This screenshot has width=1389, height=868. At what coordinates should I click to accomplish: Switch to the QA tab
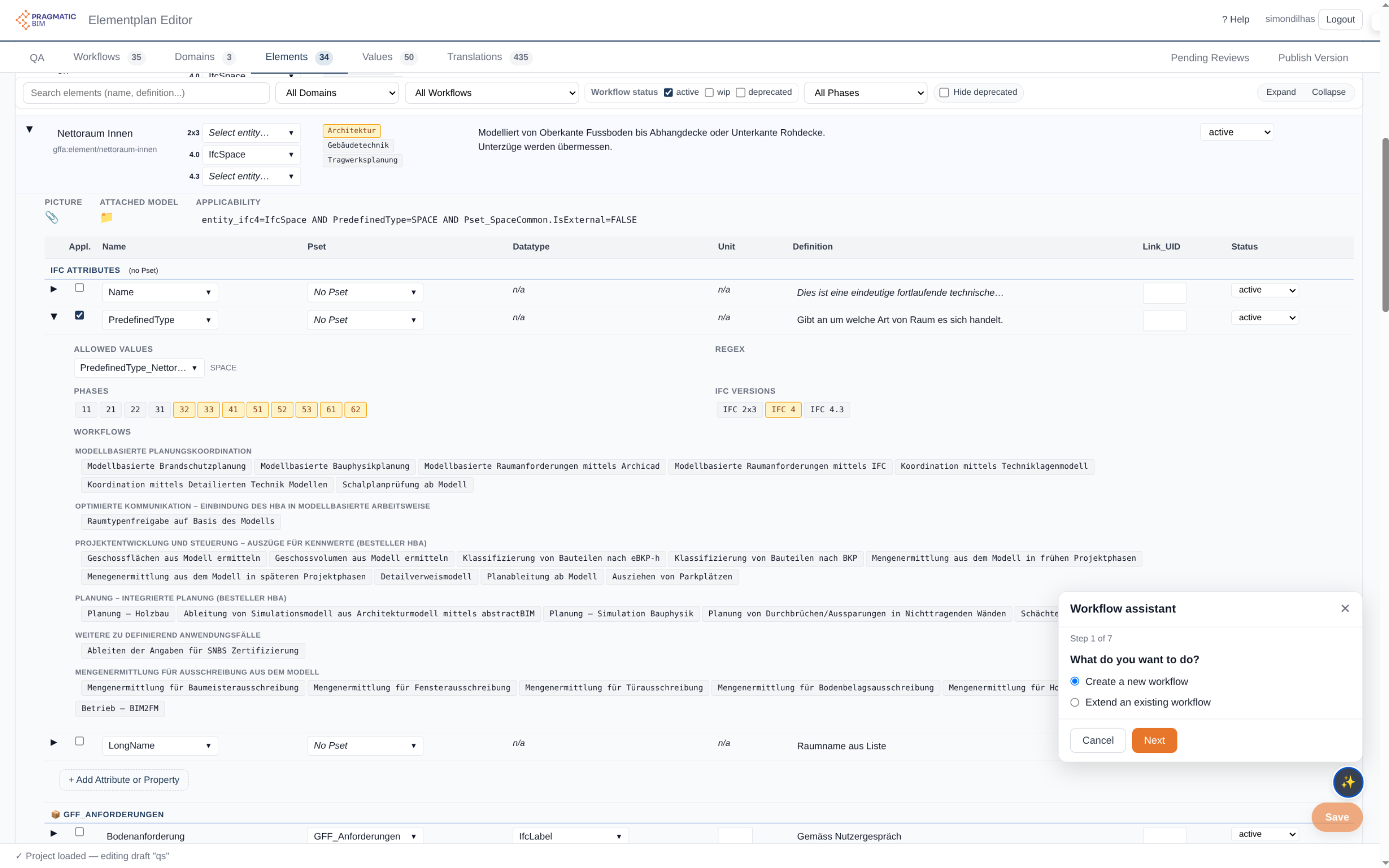pos(37,58)
